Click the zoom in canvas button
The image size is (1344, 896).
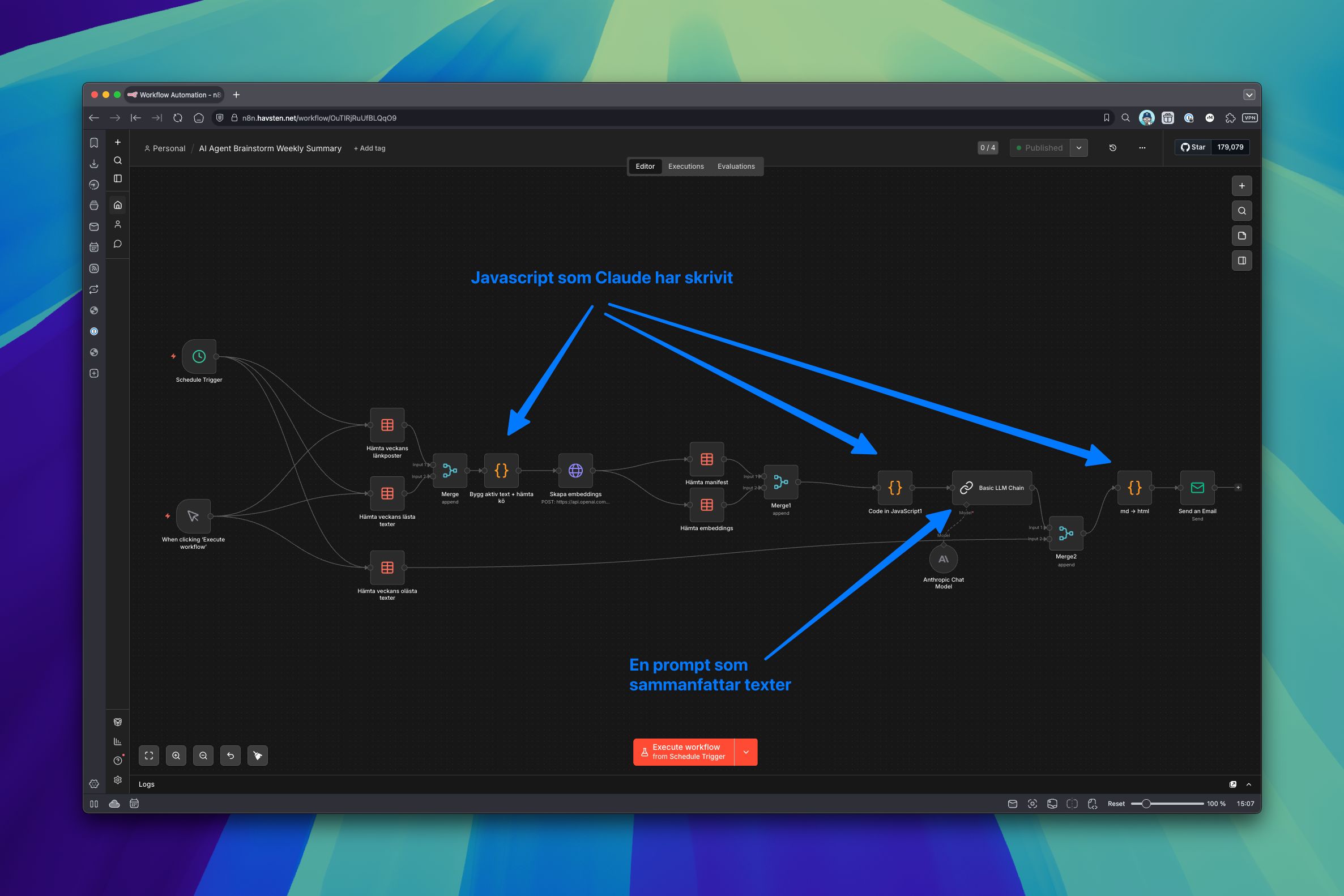(x=176, y=756)
